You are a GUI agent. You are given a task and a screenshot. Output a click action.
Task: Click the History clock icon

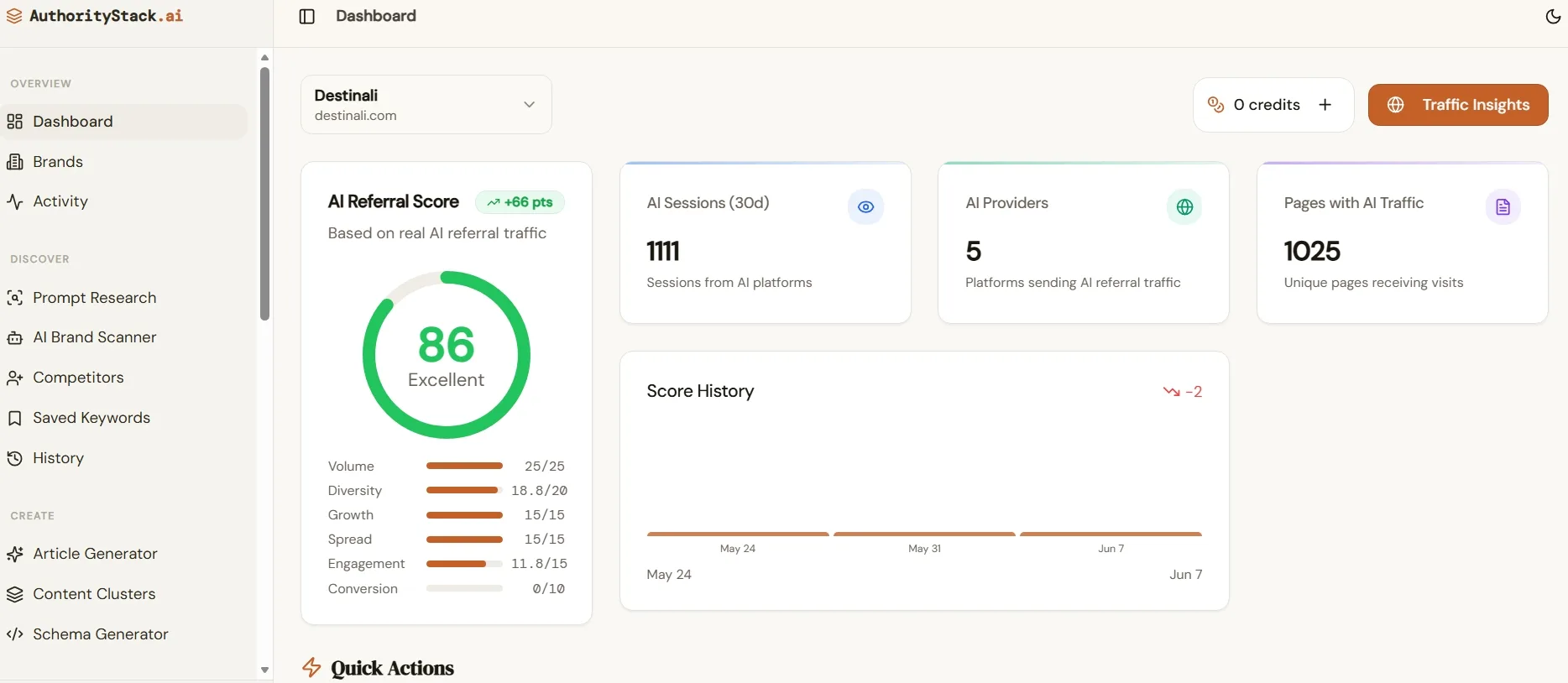14,458
